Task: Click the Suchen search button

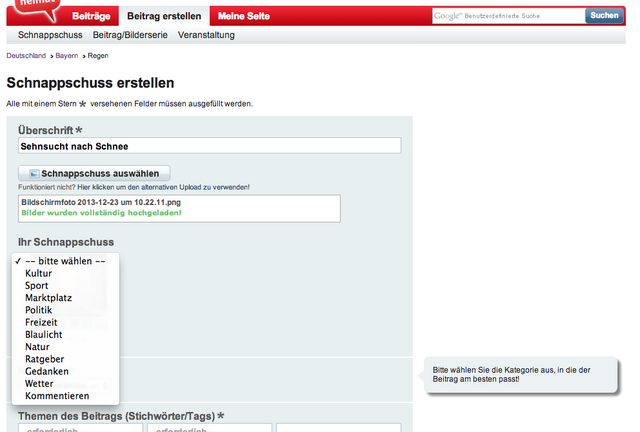Action: coord(604,16)
